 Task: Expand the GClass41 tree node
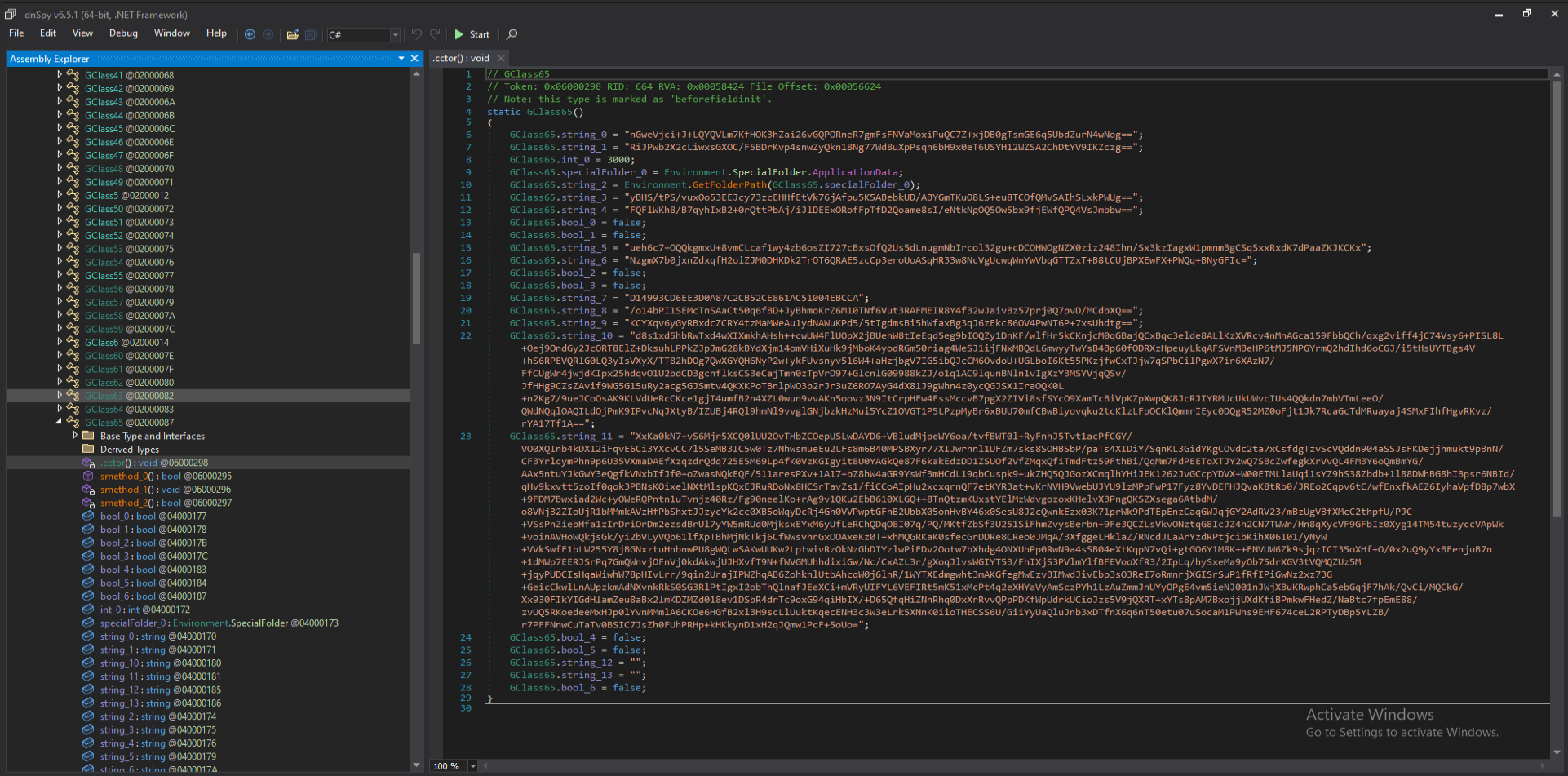(59, 75)
